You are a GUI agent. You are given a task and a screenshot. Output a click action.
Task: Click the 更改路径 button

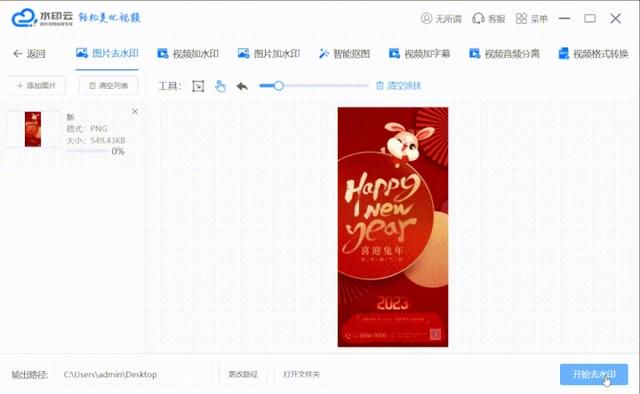243,374
